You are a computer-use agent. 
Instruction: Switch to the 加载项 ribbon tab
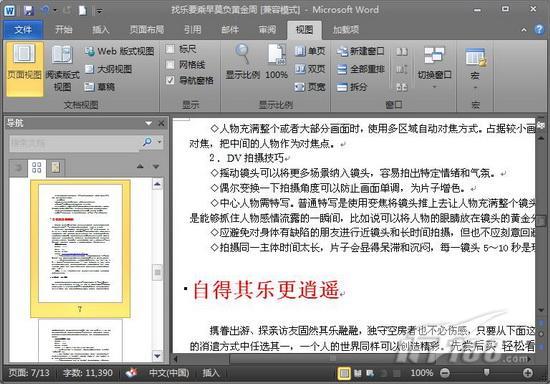[x=346, y=30]
